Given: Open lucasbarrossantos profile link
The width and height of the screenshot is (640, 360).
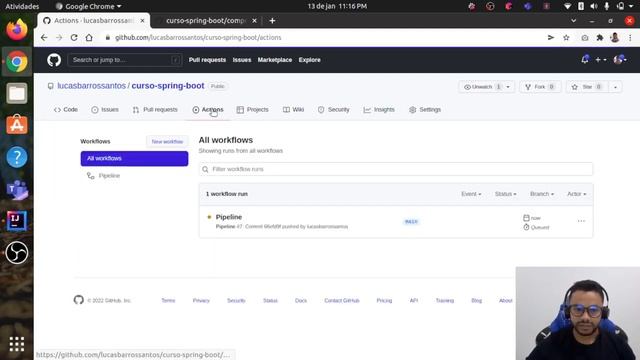Looking at the screenshot, I should click(x=91, y=86).
